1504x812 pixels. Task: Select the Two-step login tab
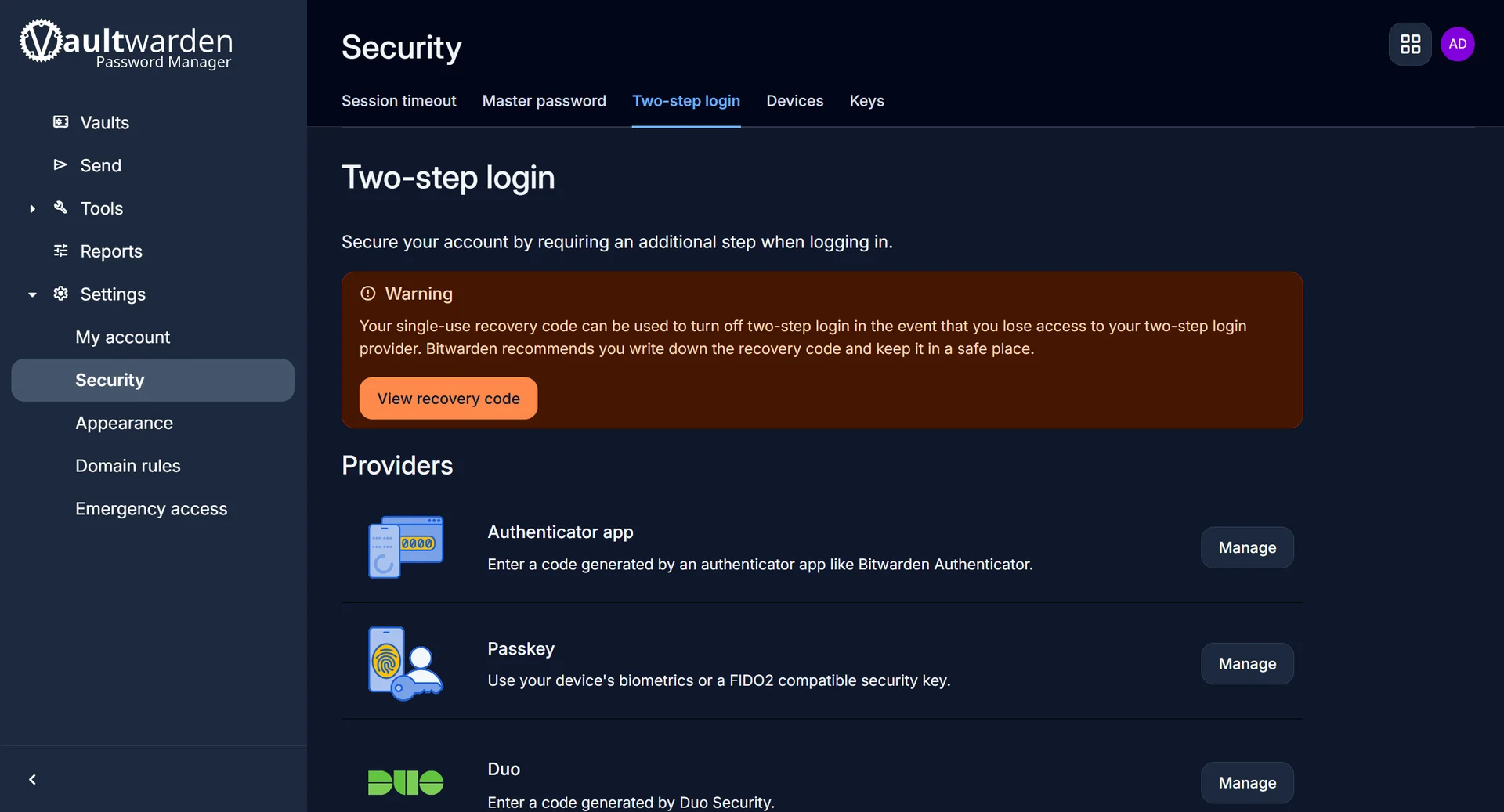pyautogui.click(x=686, y=101)
